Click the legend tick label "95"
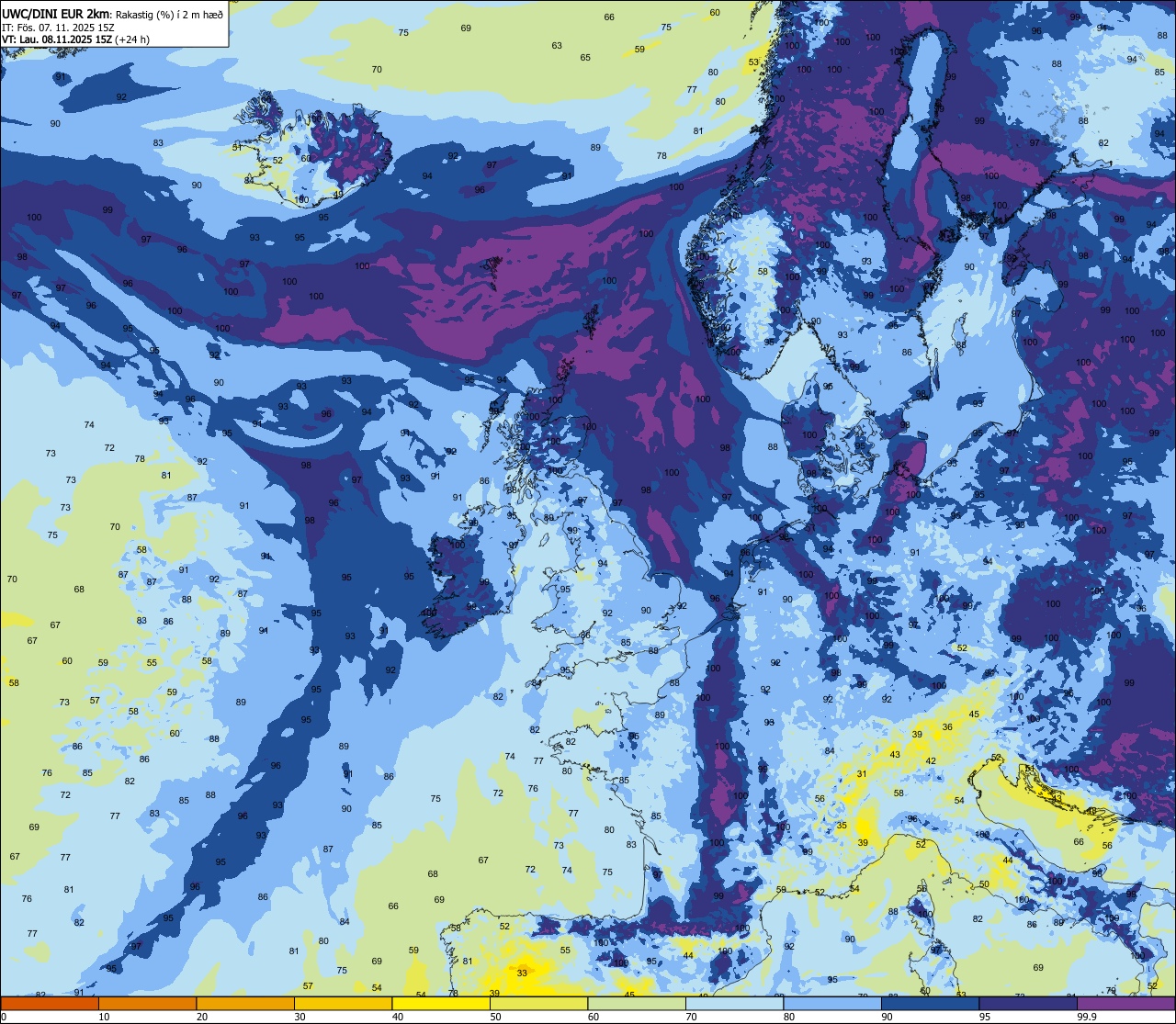Image resolution: width=1176 pixels, height=1024 pixels. 985,1017
